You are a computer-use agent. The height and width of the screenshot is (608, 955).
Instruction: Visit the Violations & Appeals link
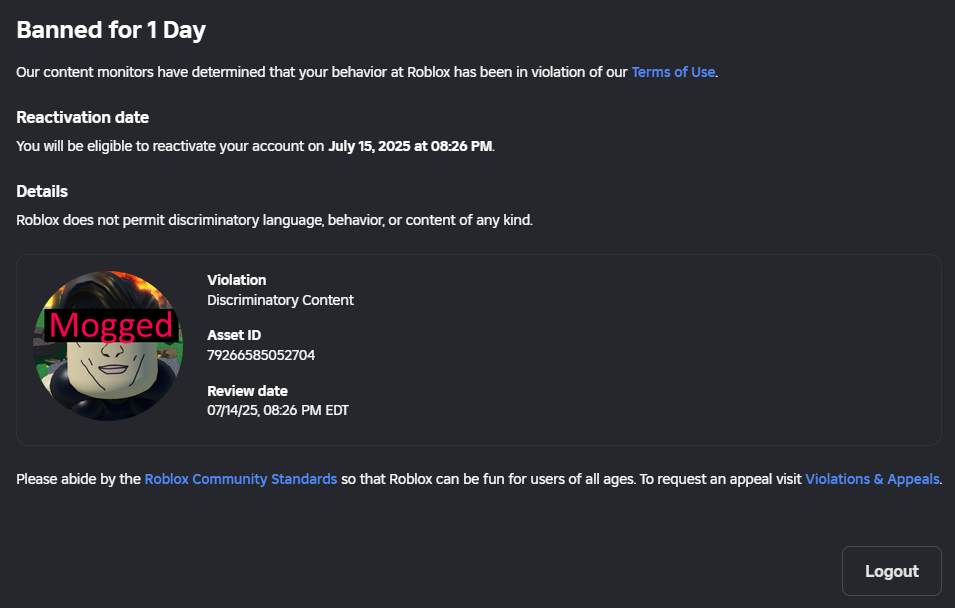[872, 479]
